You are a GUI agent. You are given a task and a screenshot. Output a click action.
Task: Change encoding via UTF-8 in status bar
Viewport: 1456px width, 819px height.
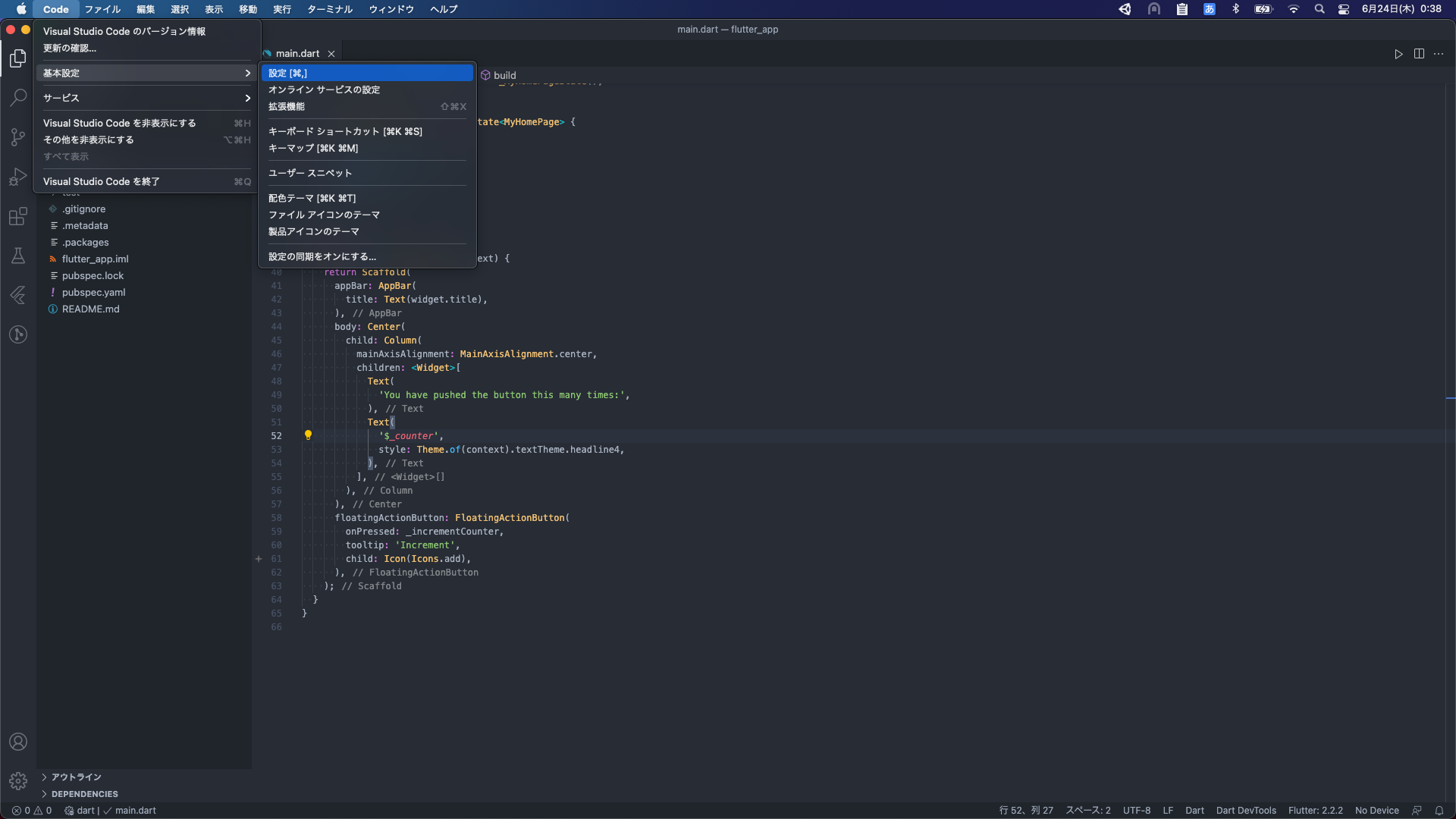[x=1137, y=811]
